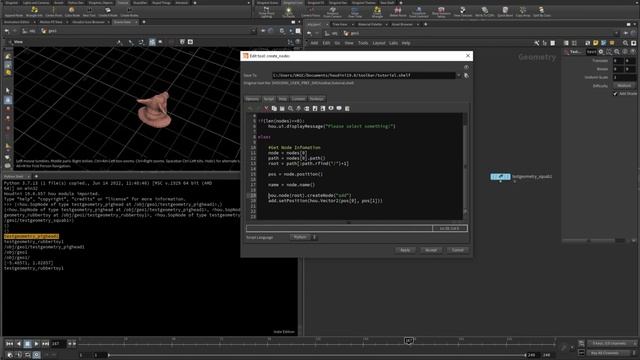640x360 pixels.
Task: Click the Uniform Scale value field
Action: point(624,77)
